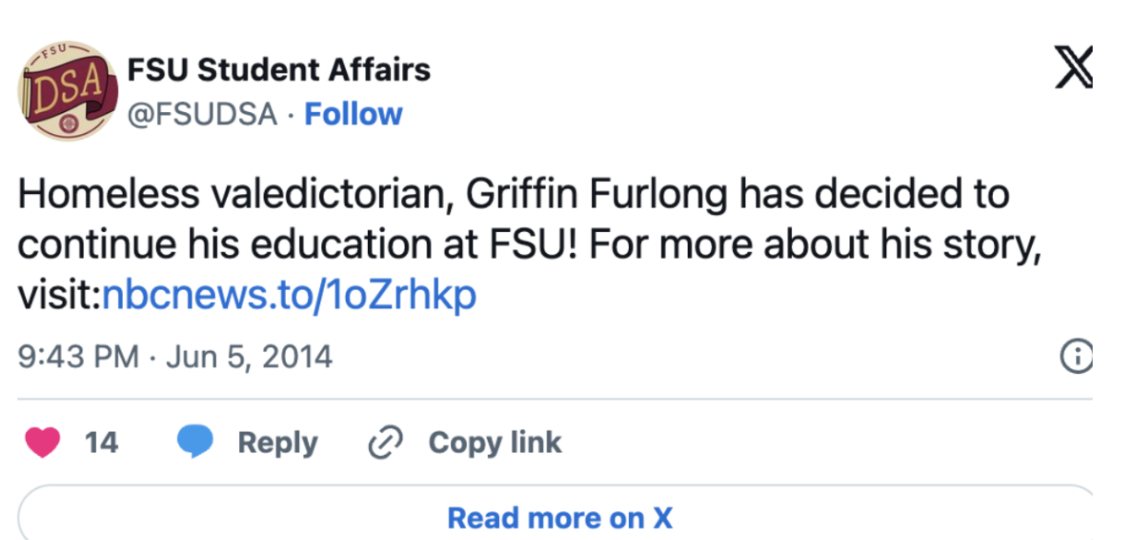Screen dimensions: 1138x540
Task: Click the Reply label
Action: tap(278, 443)
